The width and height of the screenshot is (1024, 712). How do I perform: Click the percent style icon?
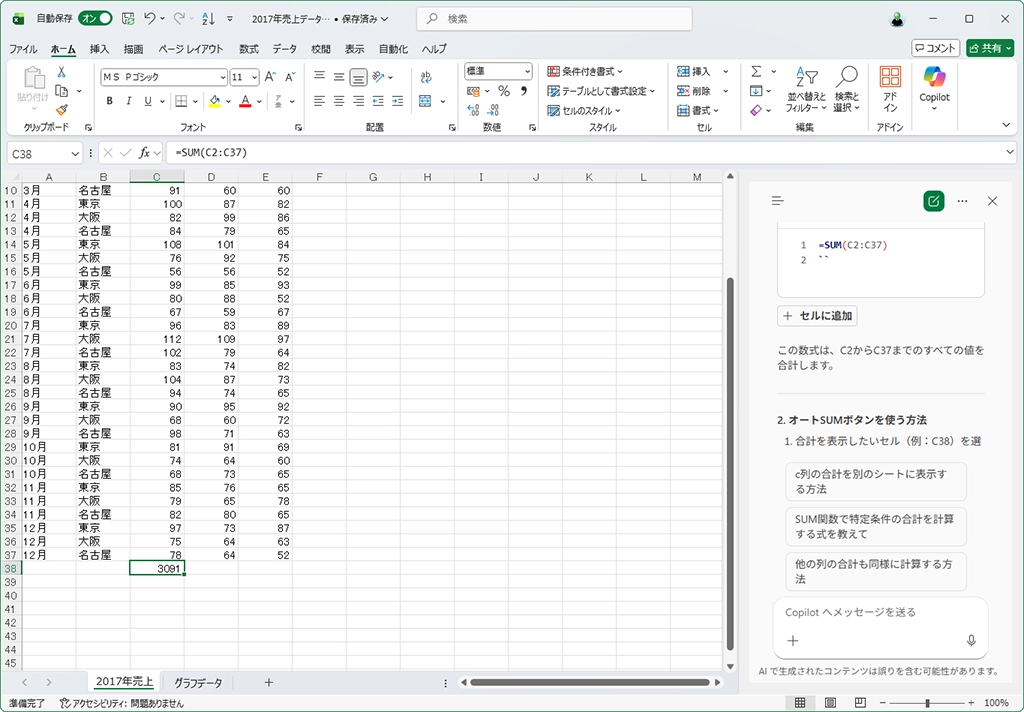tap(504, 91)
